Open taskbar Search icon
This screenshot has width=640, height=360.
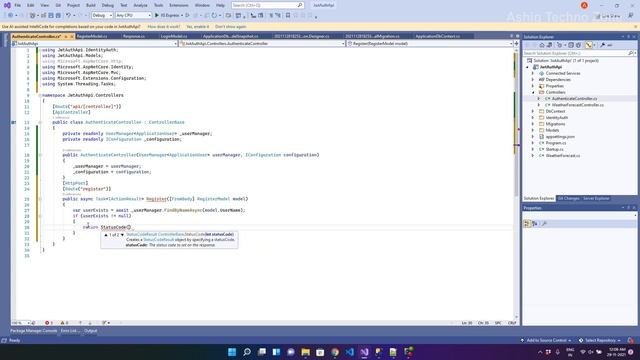tap(247, 352)
